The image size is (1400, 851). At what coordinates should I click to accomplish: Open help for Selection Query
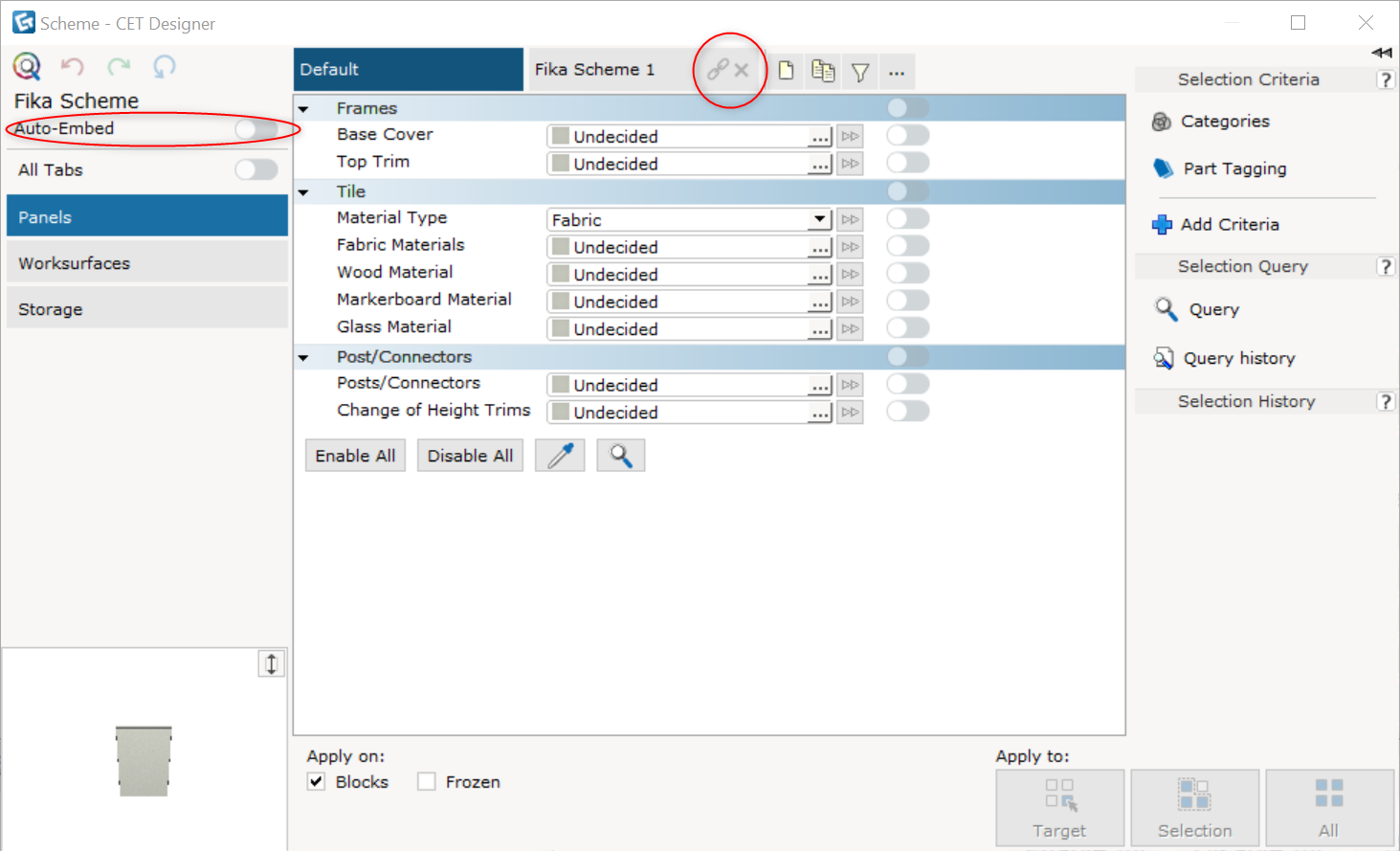click(1386, 267)
